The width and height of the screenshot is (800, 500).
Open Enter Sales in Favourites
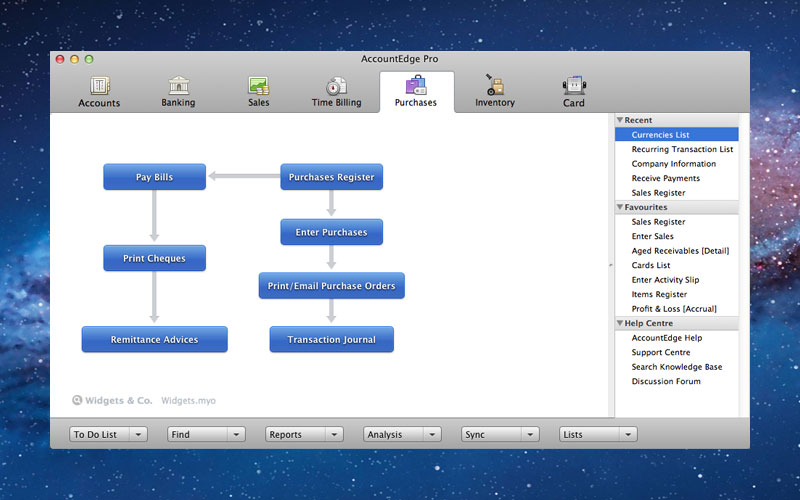tap(653, 236)
